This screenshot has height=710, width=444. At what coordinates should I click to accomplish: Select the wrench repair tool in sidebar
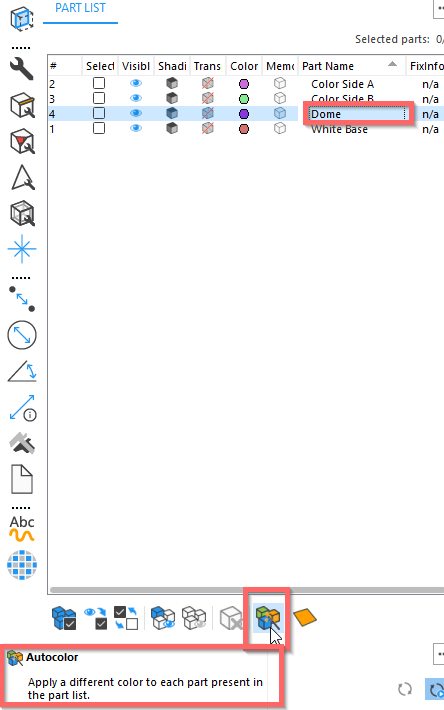click(x=22, y=69)
